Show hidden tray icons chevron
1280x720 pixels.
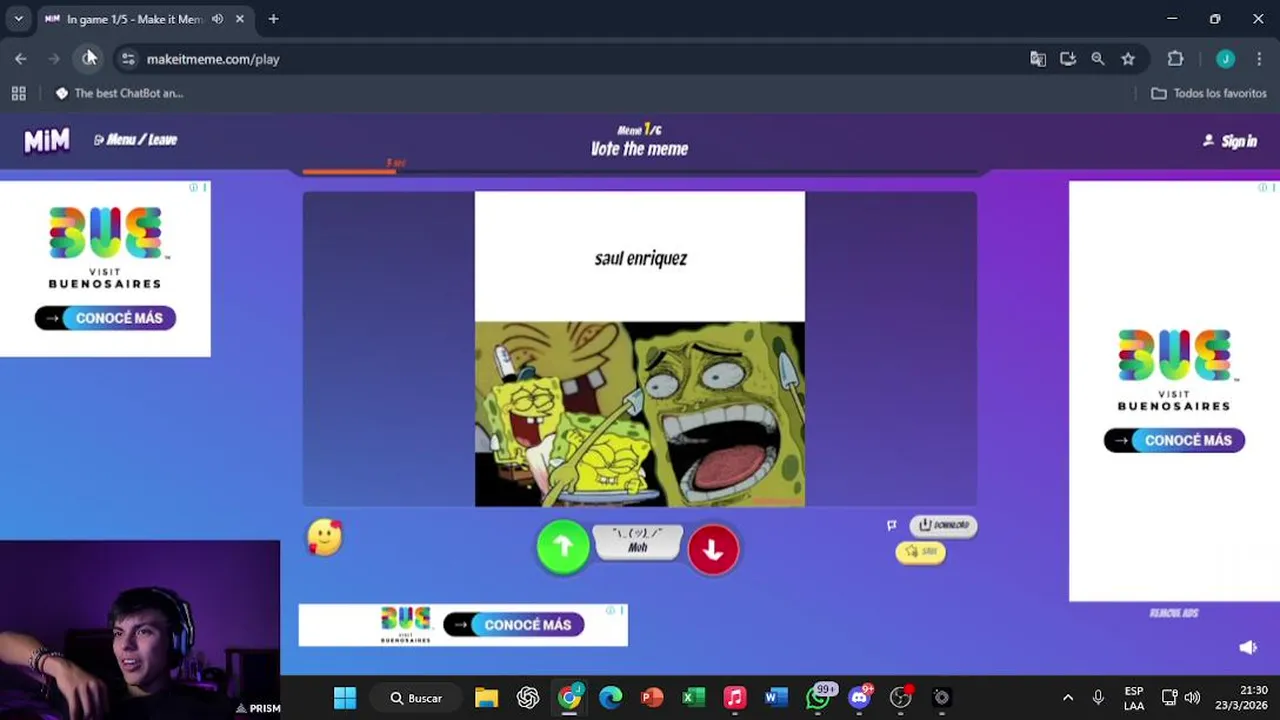[x=1067, y=698]
